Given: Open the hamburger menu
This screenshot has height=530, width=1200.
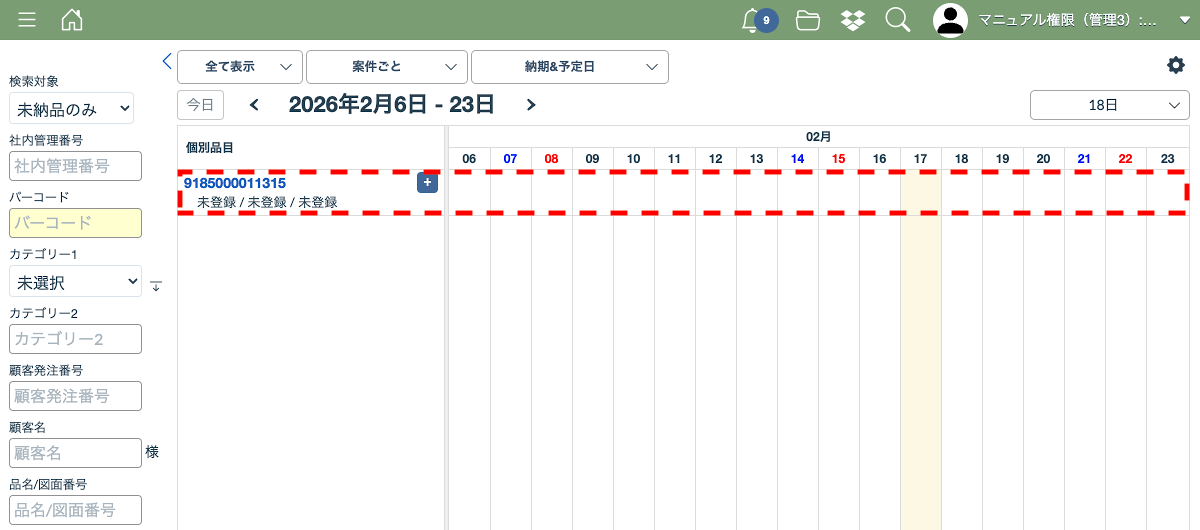Looking at the screenshot, I should [x=27, y=20].
